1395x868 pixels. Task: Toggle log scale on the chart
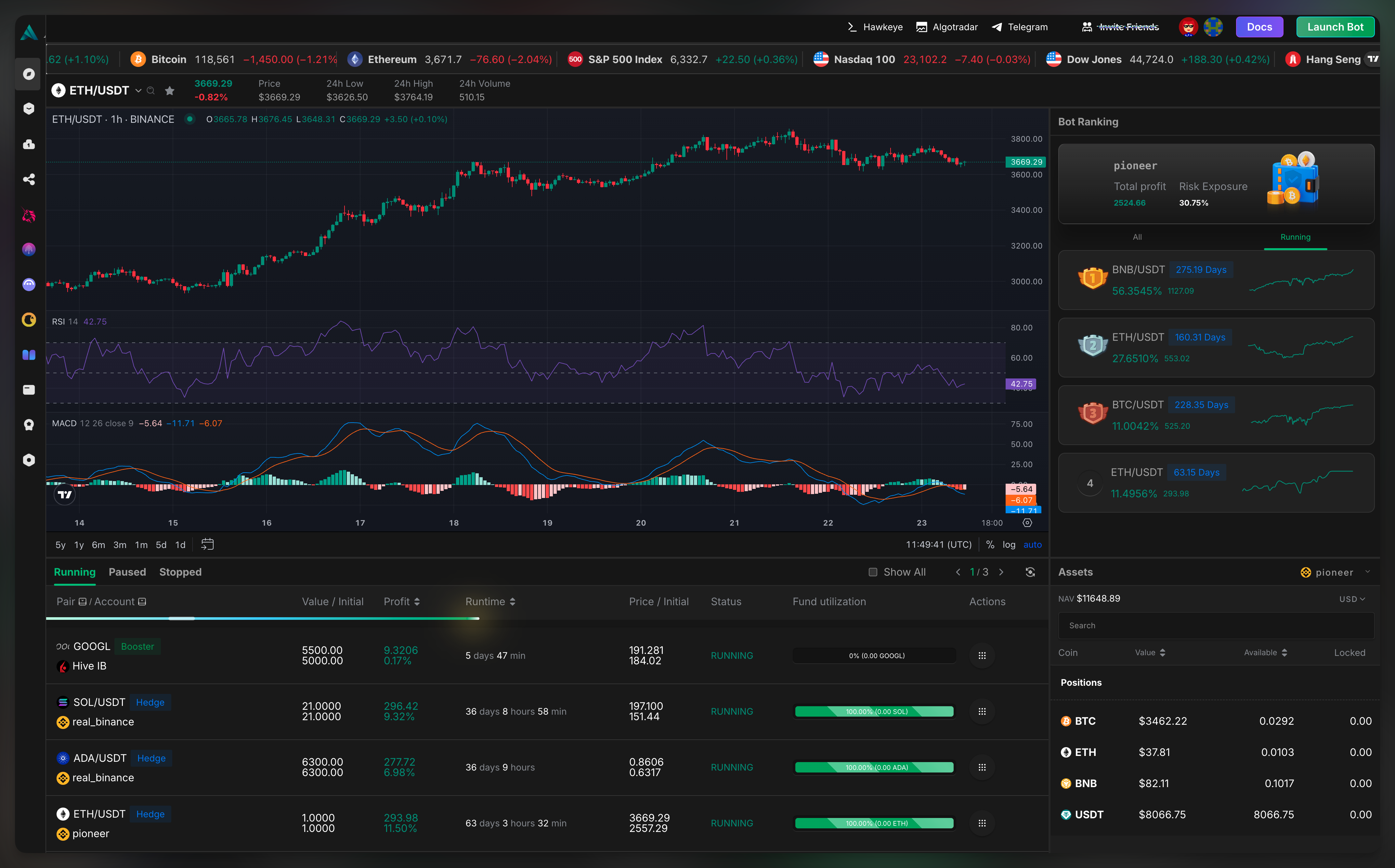point(1009,545)
